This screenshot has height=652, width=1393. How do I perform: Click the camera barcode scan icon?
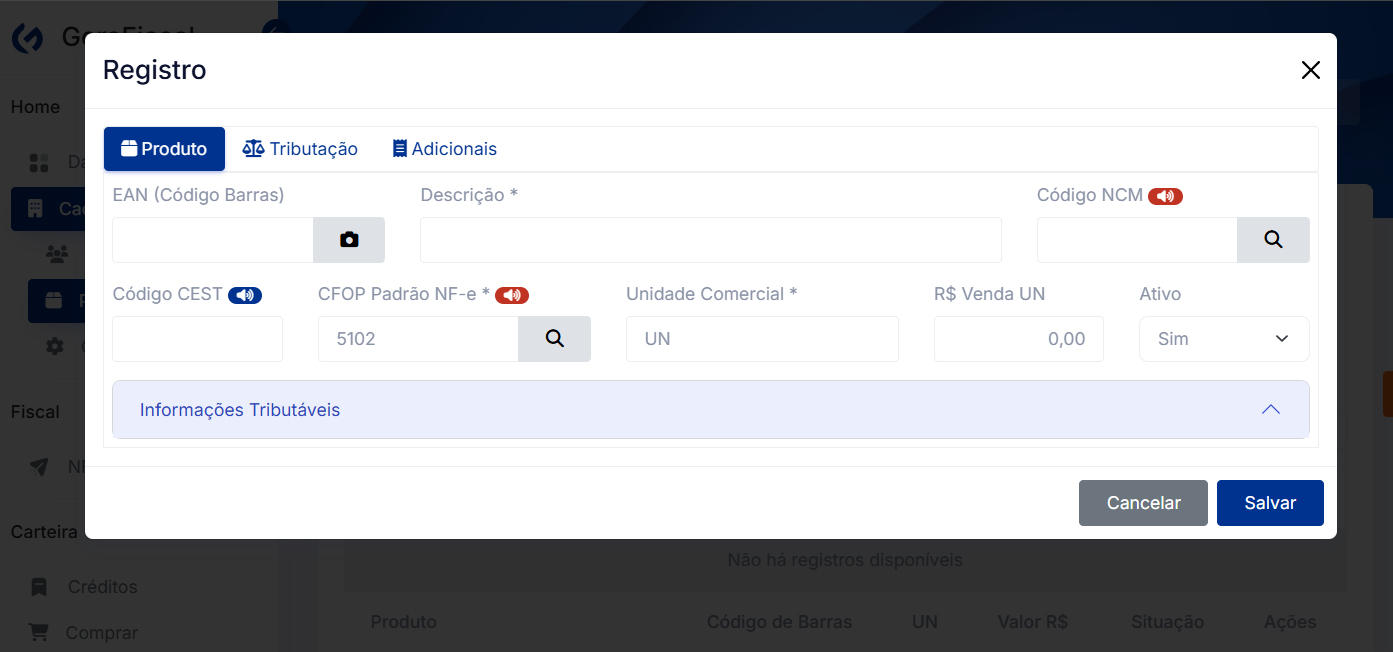click(348, 240)
